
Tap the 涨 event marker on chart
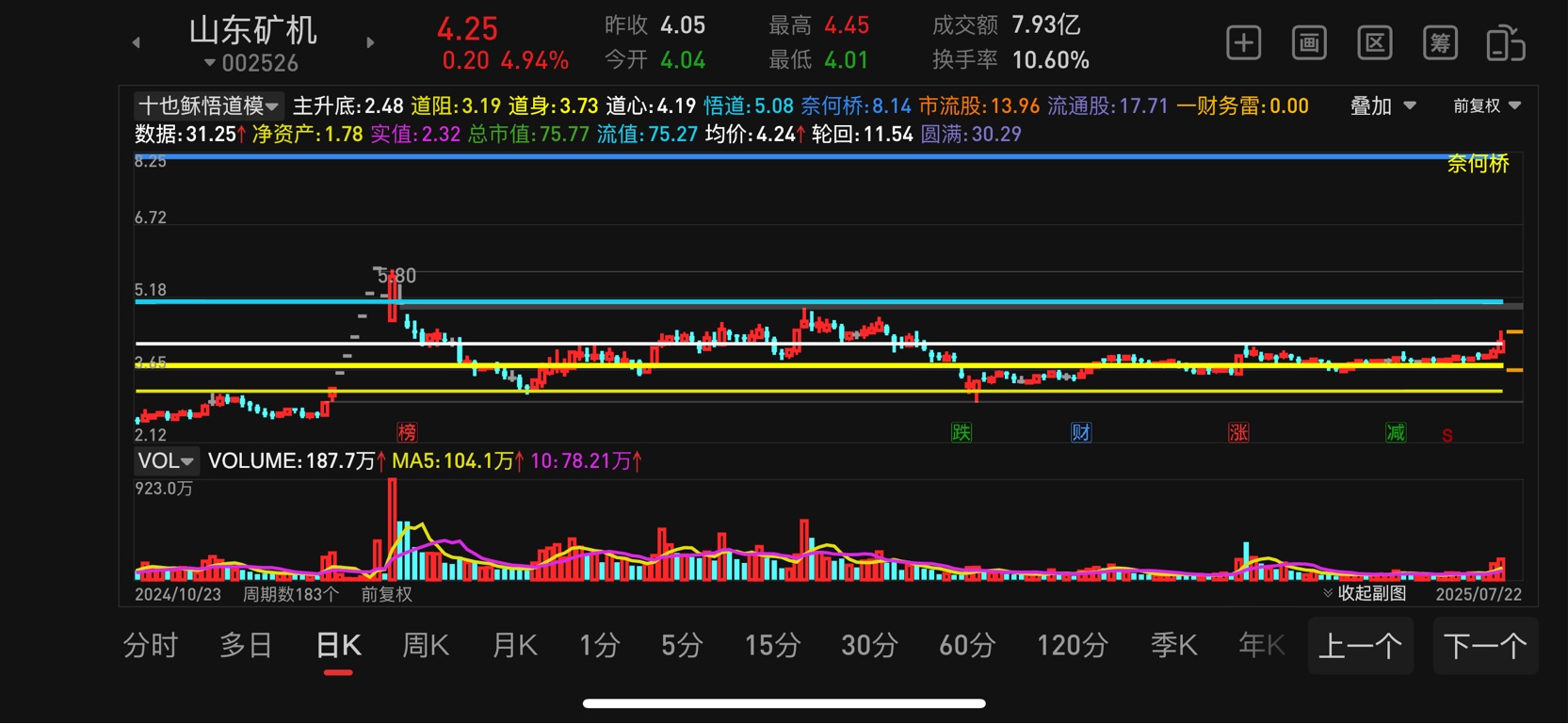(x=1238, y=432)
